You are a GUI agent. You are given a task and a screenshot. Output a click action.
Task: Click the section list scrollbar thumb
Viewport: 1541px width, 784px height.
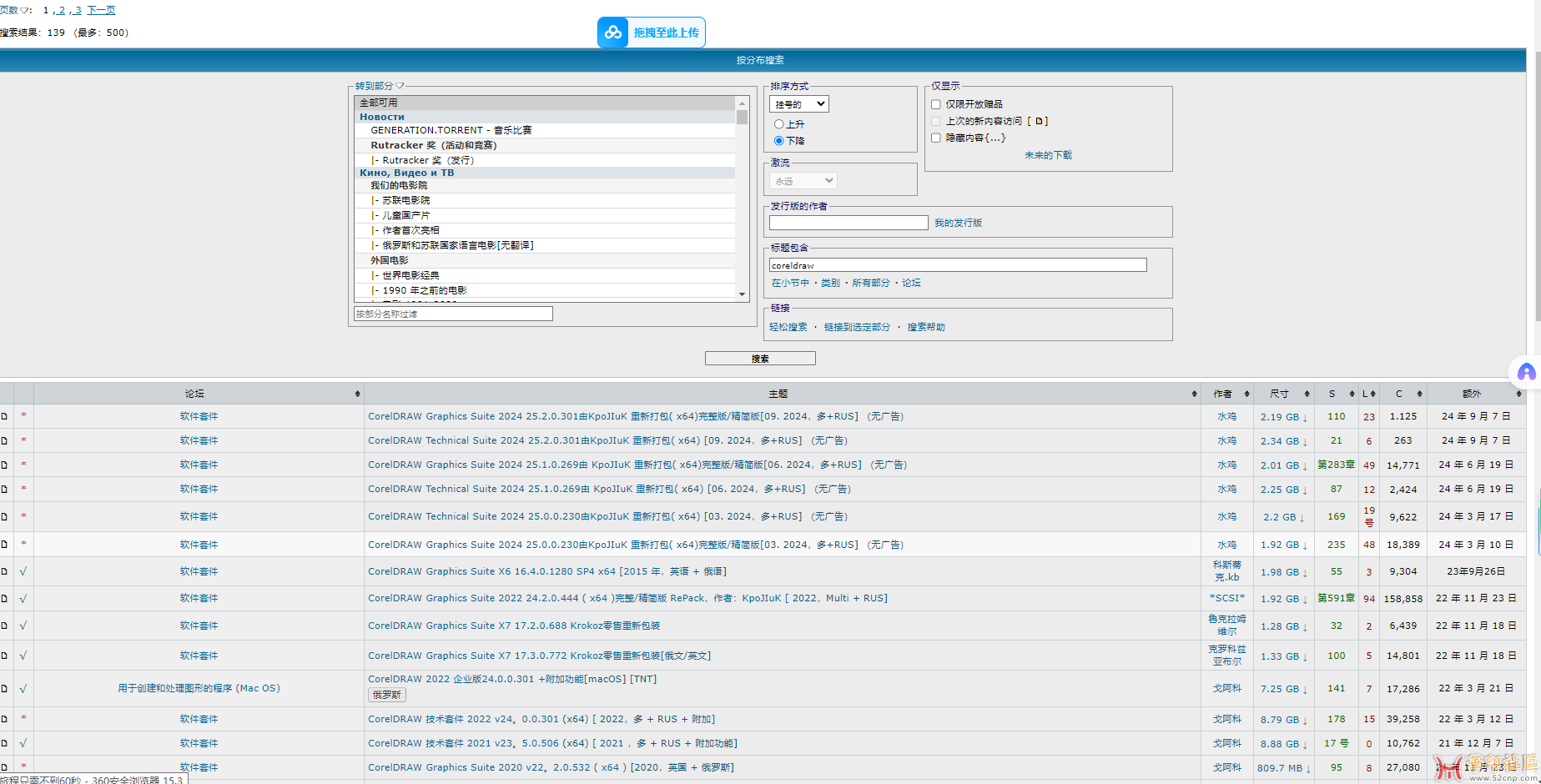[742, 116]
